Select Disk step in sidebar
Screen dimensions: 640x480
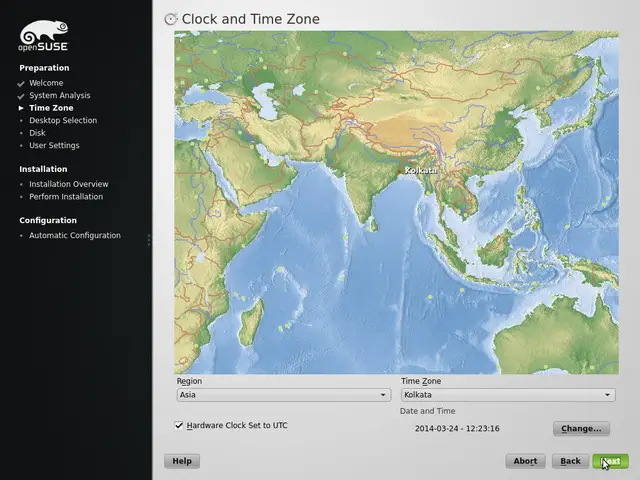point(37,133)
